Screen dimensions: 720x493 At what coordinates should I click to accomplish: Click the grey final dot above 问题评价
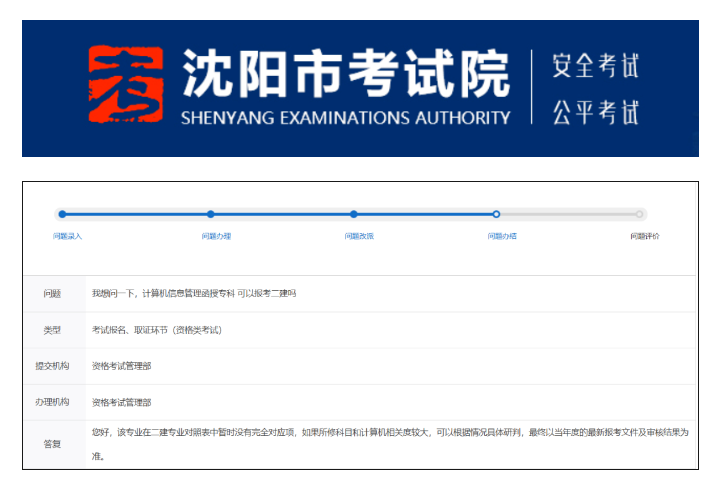click(639, 214)
